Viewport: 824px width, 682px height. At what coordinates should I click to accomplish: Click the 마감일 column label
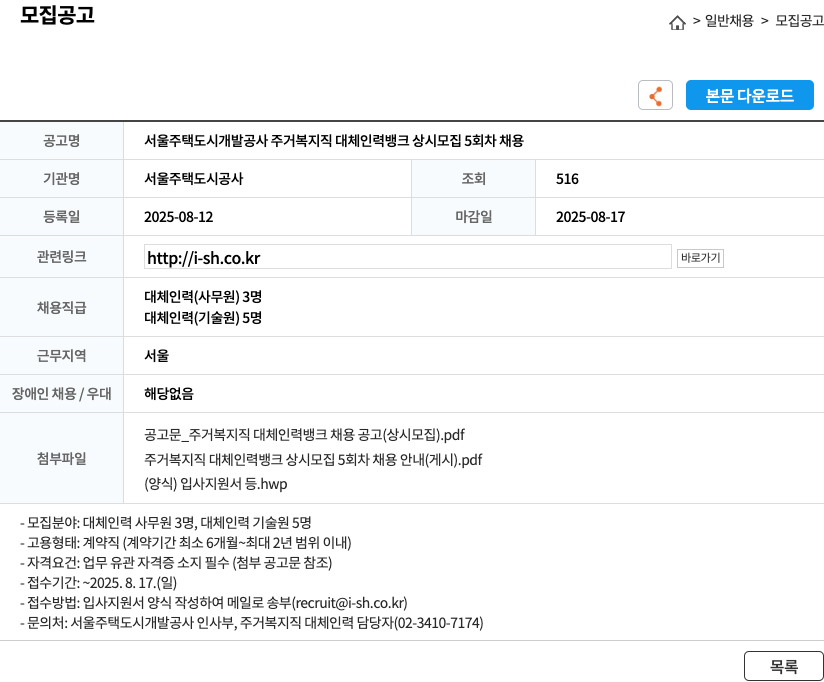(x=473, y=217)
